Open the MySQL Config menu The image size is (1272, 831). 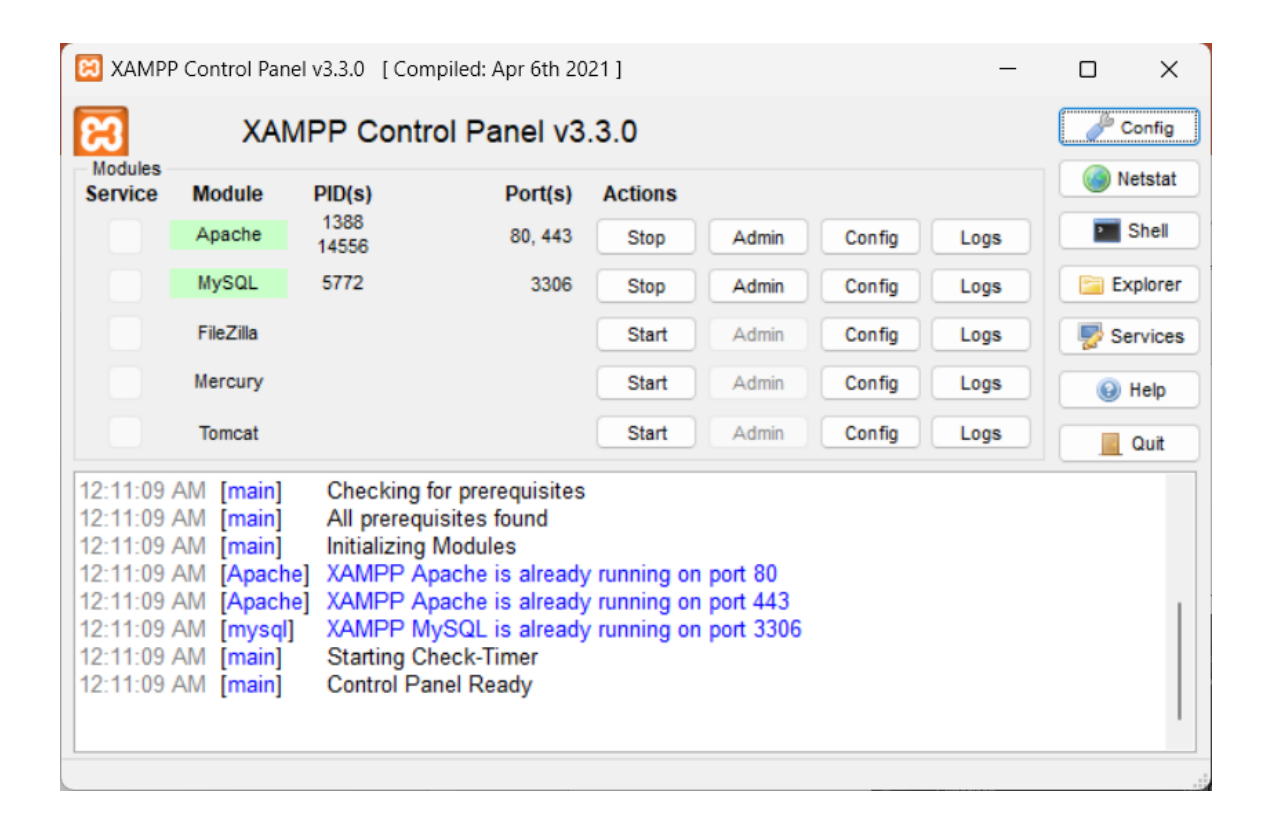870,286
